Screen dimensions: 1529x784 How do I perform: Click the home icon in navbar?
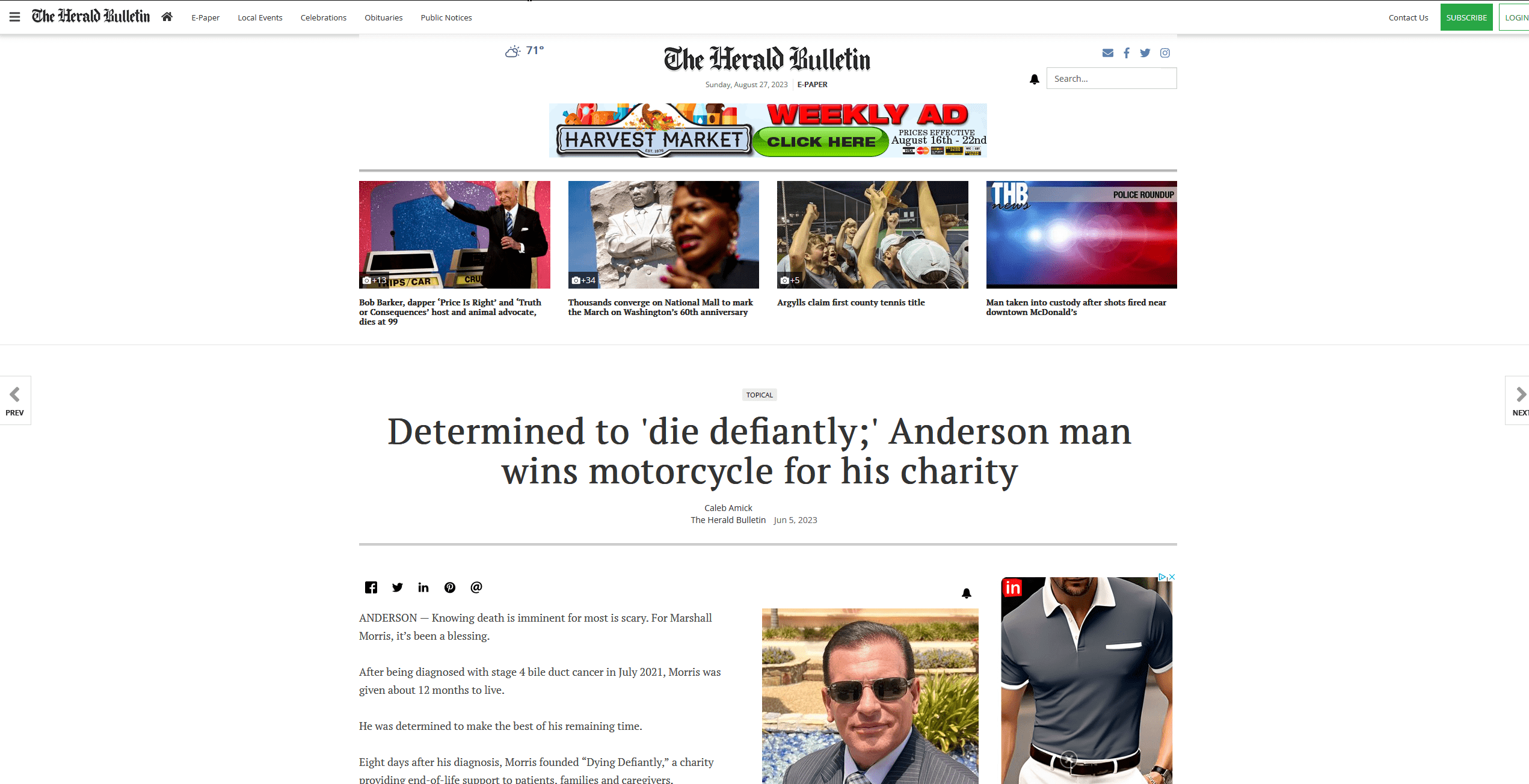167,17
